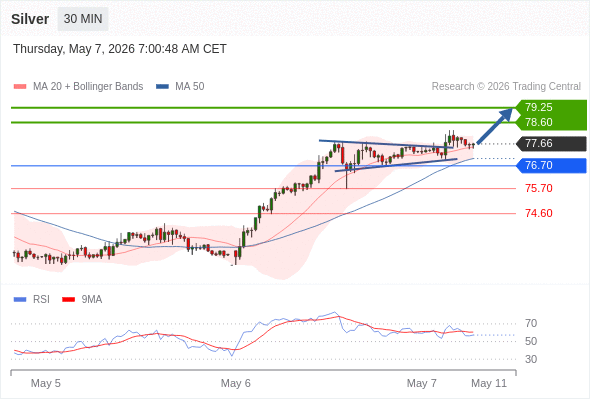Click the blue 76.70 pivot price tag
Screen dimensions: 590x400
pyautogui.click(x=551, y=166)
